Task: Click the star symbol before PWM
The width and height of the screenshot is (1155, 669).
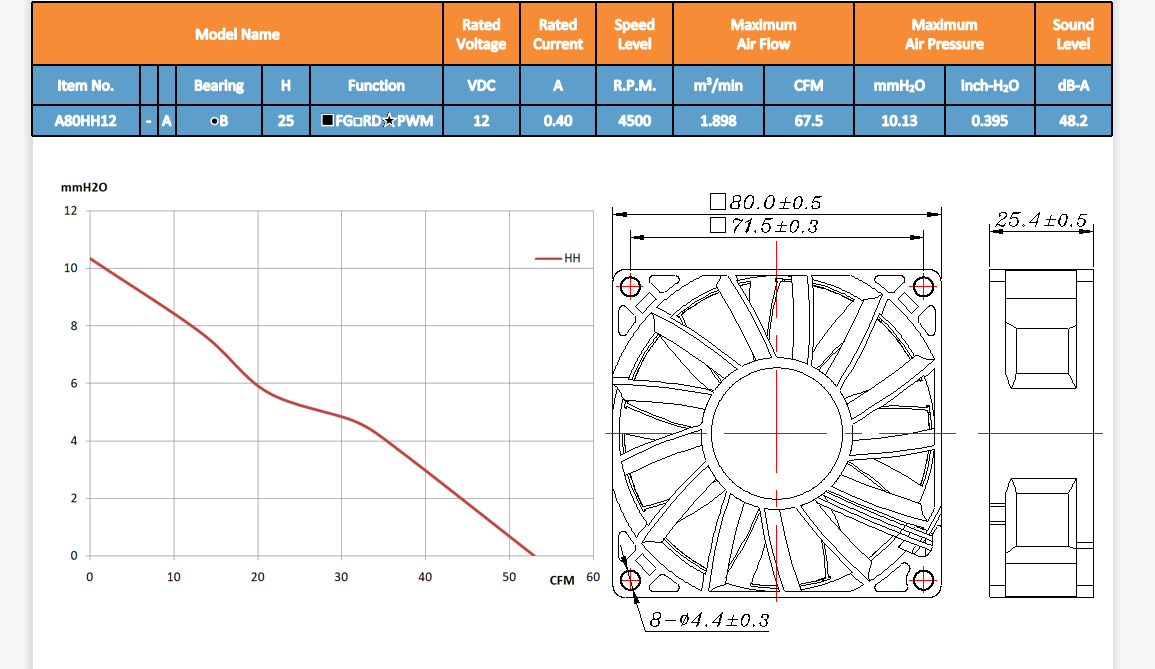Action: [x=389, y=121]
